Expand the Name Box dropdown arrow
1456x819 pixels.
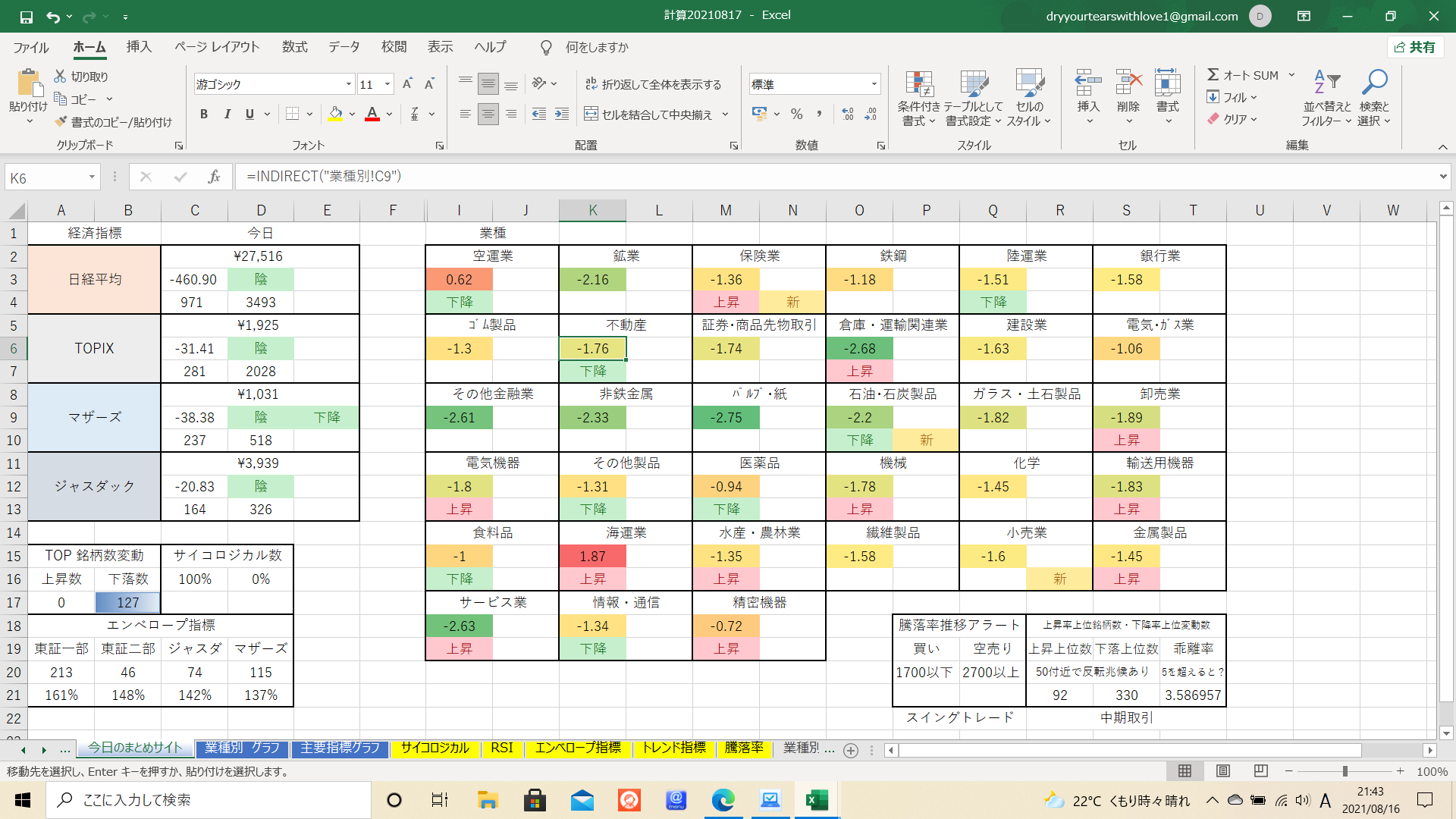point(92,177)
